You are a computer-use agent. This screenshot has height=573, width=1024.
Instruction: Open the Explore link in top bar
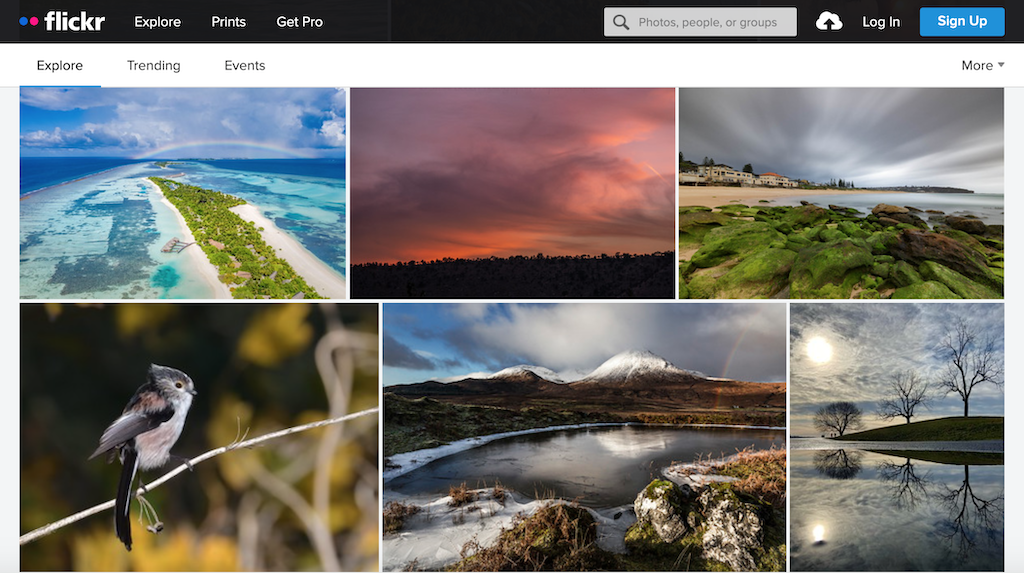coord(157,22)
